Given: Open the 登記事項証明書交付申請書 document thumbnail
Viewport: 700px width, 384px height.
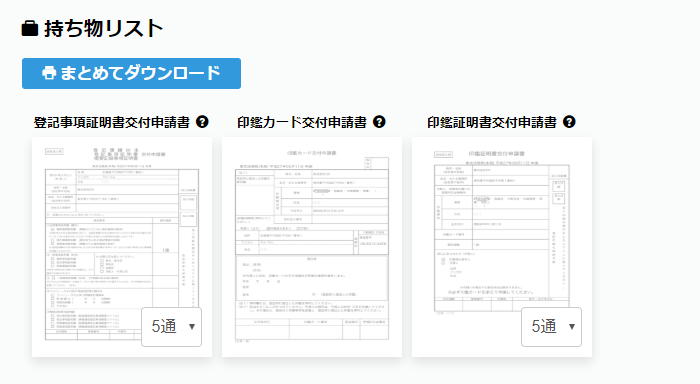Looking at the screenshot, I should pos(122,247).
